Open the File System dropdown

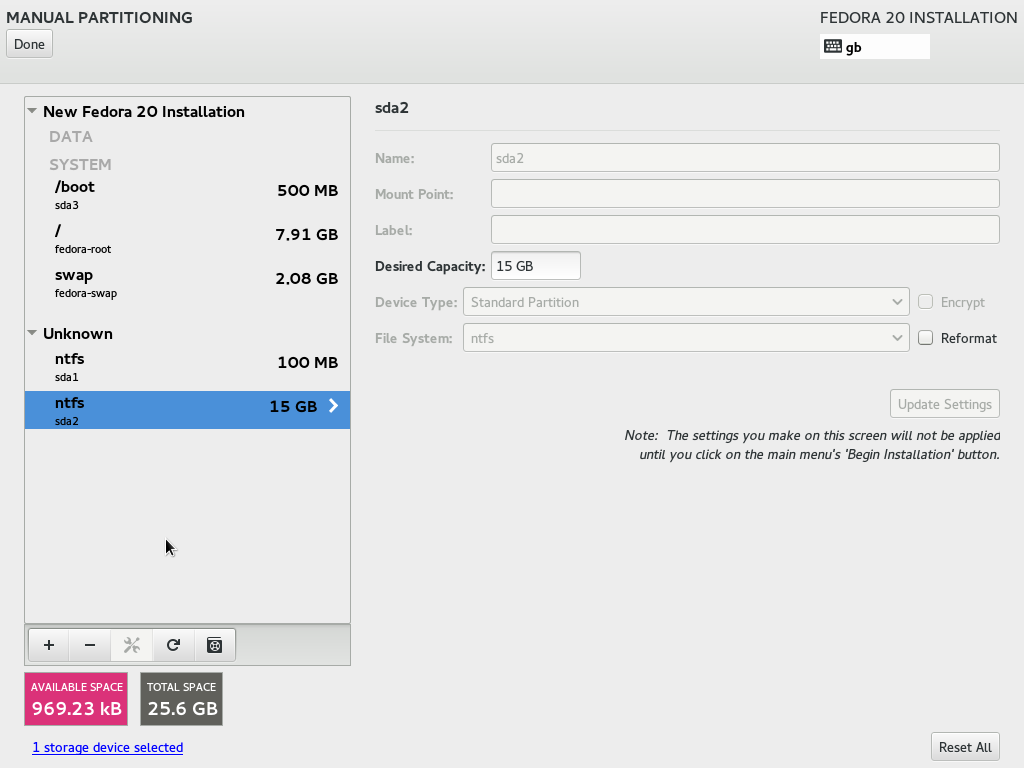click(x=686, y=338)
